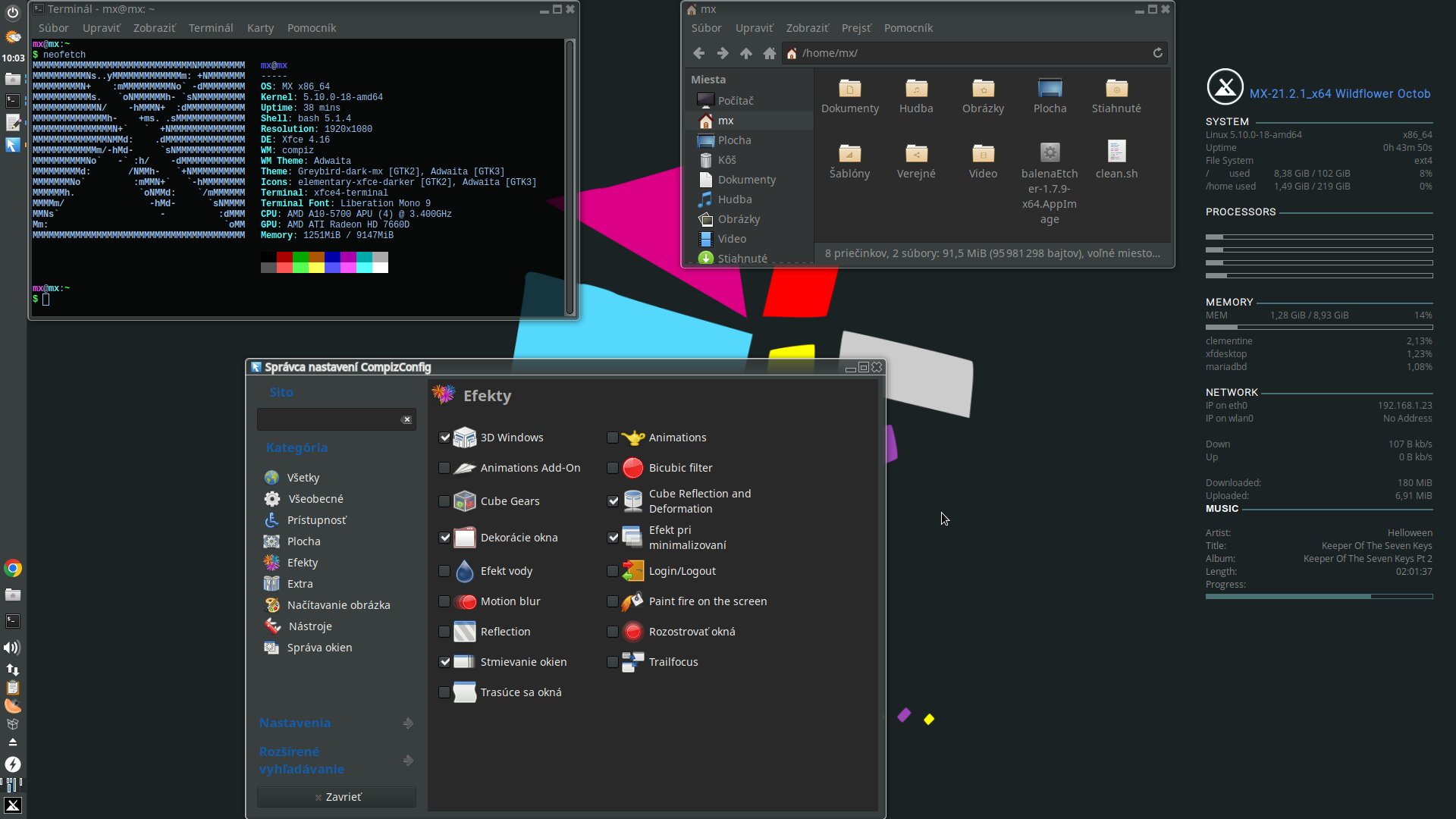Open the Prejsť menu in file manager

(856, 28)
